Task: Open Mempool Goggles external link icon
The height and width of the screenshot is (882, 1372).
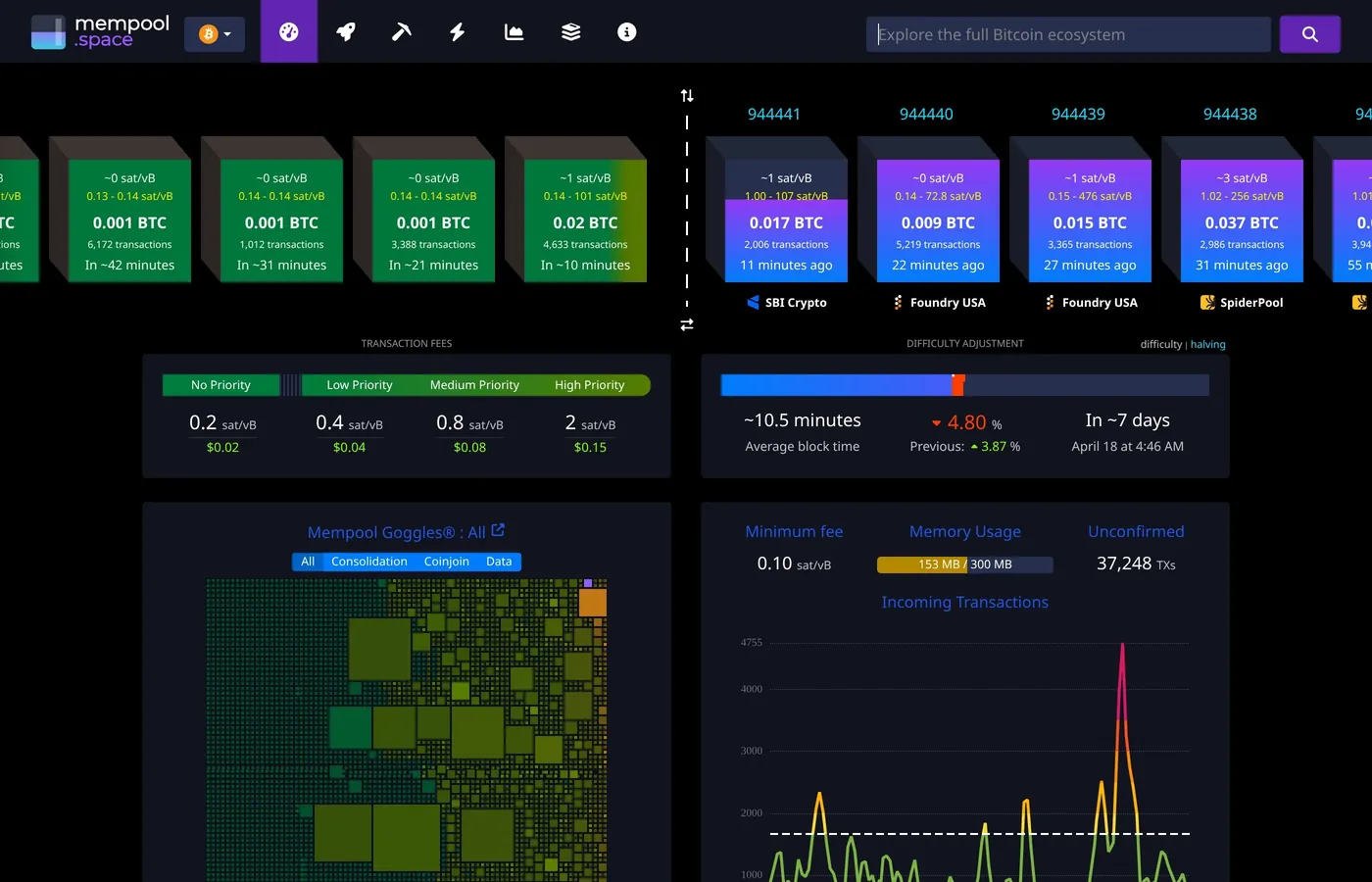Action: click(498, 530)
